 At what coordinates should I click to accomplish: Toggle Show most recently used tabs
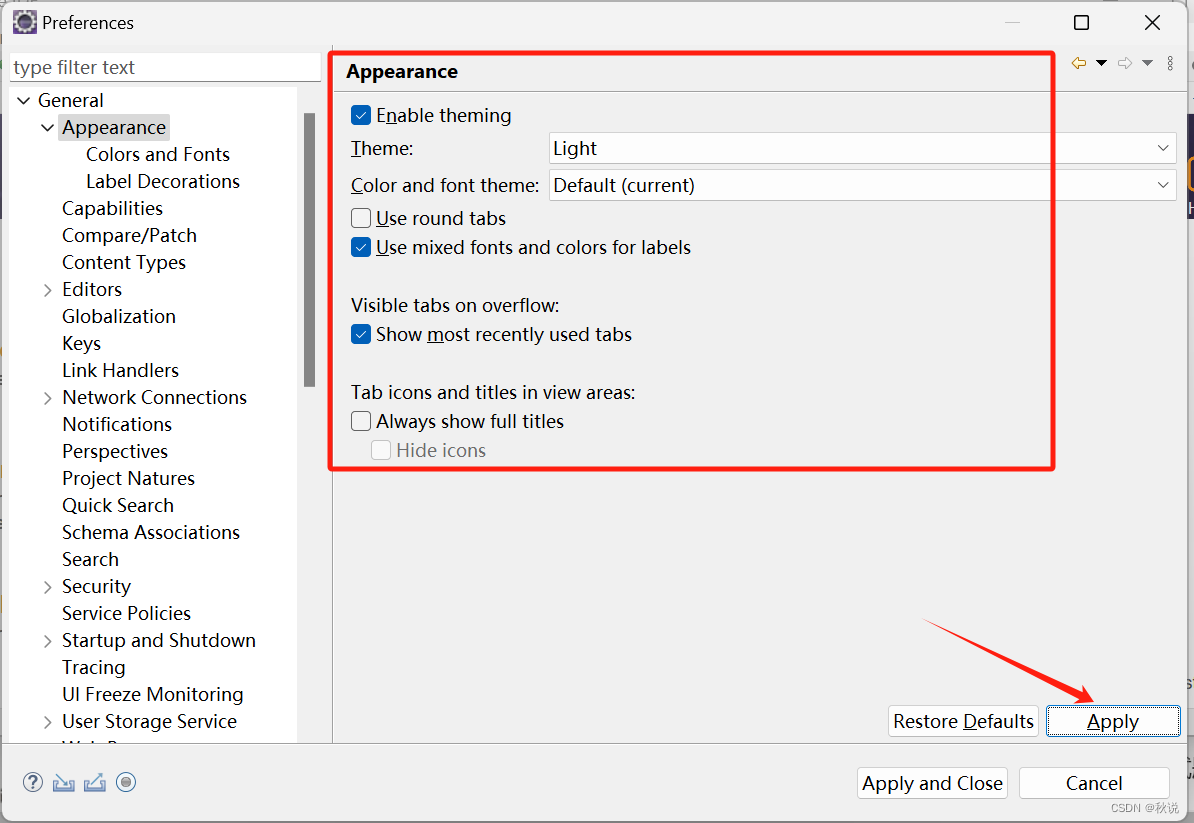[361, 334]
